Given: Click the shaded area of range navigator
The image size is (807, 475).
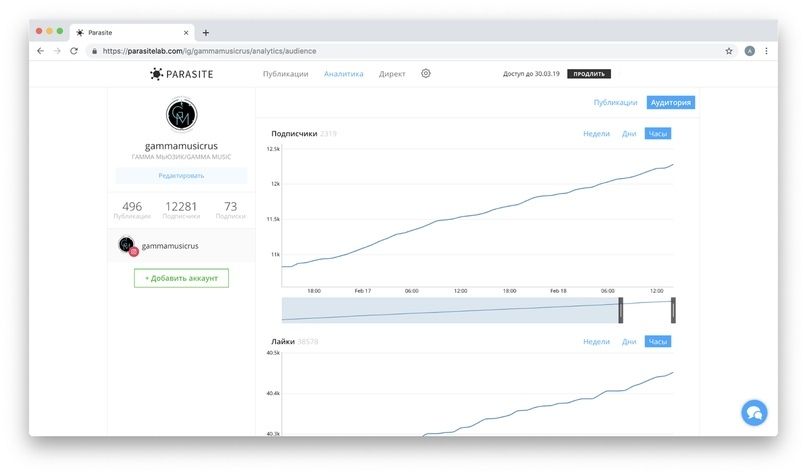Looking at the screenshot, I should 450,310.
